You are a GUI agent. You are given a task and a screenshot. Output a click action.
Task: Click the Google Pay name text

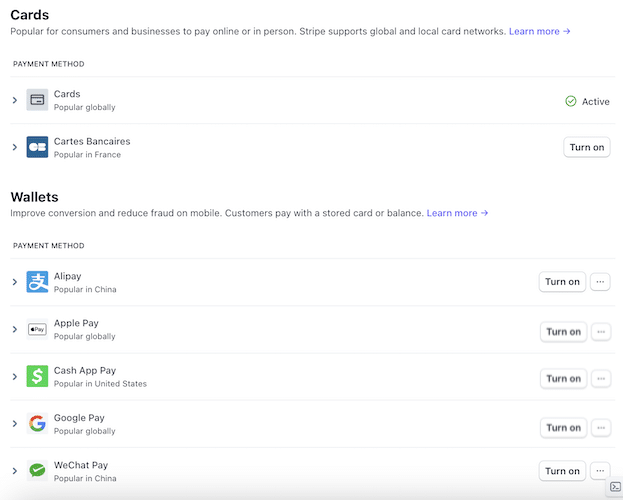79,418
